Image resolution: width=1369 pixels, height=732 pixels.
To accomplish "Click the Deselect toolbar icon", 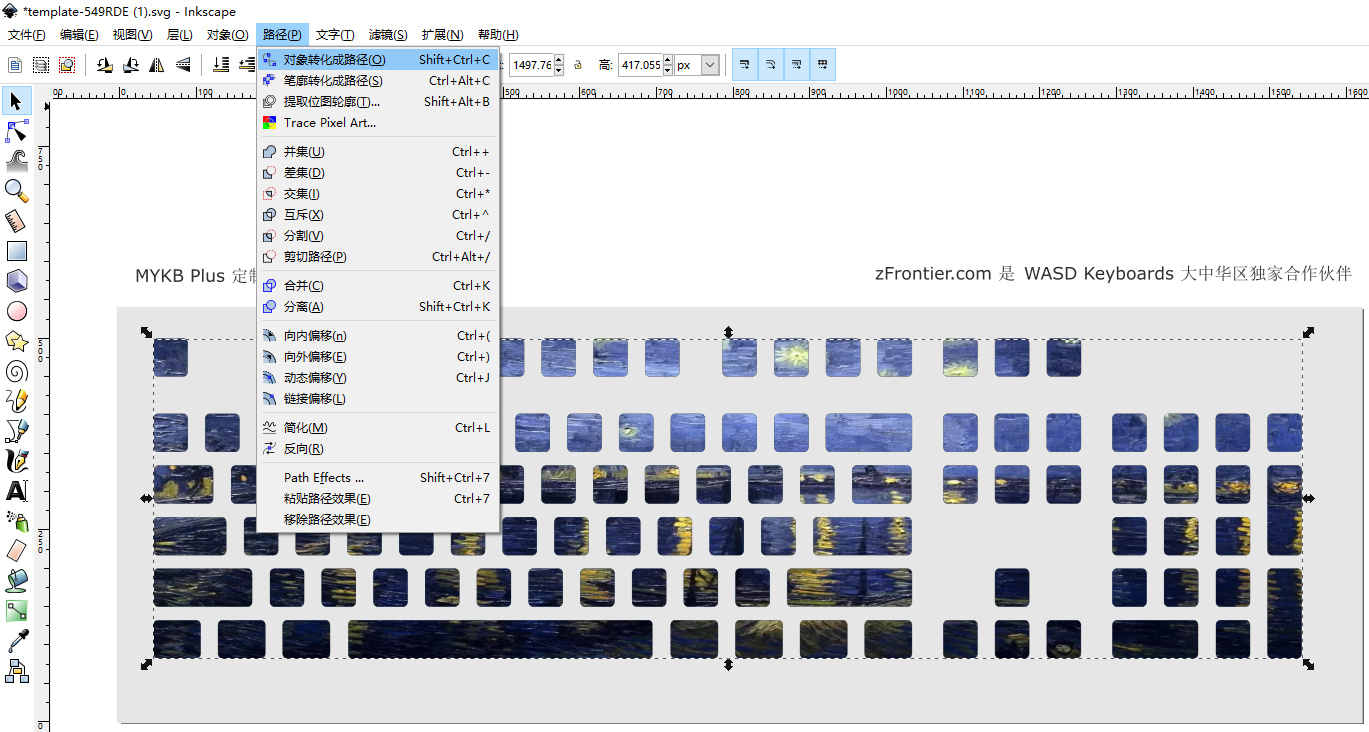I will pos(67,65).
